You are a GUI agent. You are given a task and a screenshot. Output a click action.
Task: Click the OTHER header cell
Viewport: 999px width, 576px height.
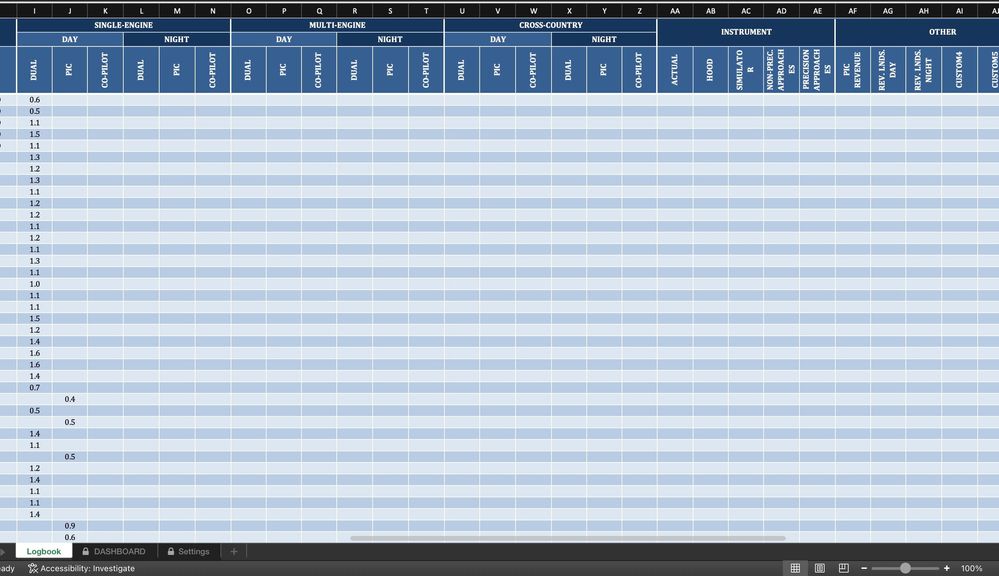(x=942, y=32)
